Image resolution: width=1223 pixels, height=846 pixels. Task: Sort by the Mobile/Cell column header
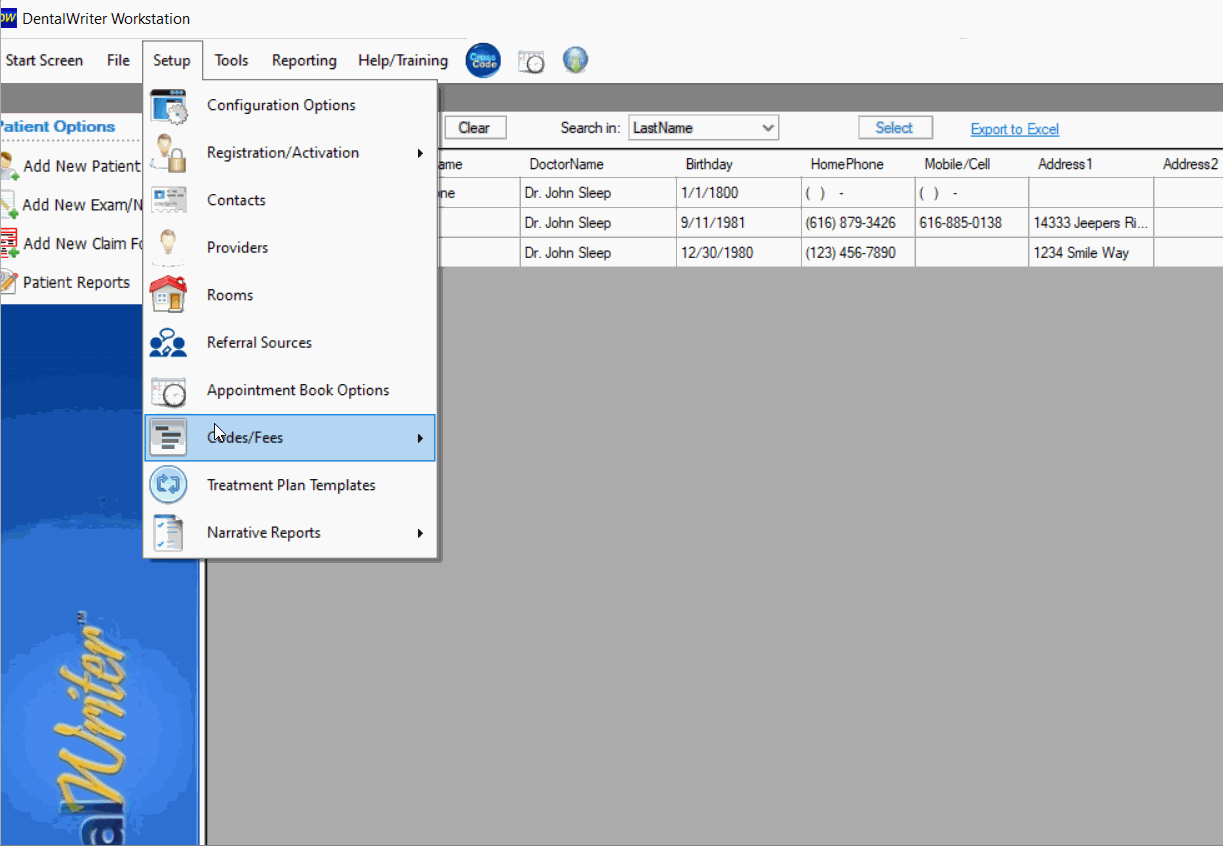pyautogui.click(x=971, y=164)
